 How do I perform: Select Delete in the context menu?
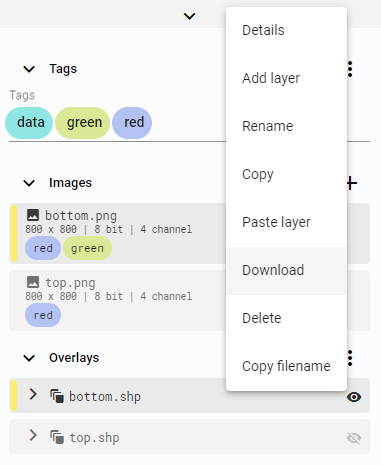click(286, 318)
